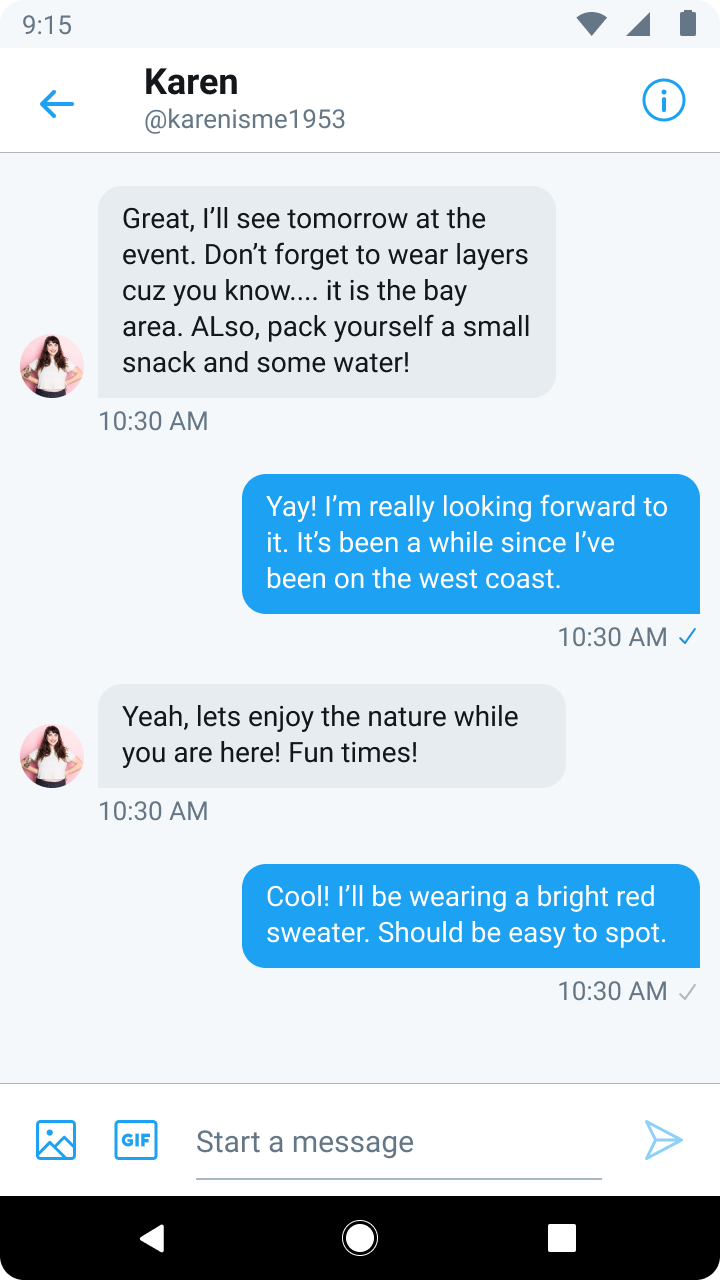720x1280 pixels.
Task: Click the "Start a message" field
Action: 398,1142
